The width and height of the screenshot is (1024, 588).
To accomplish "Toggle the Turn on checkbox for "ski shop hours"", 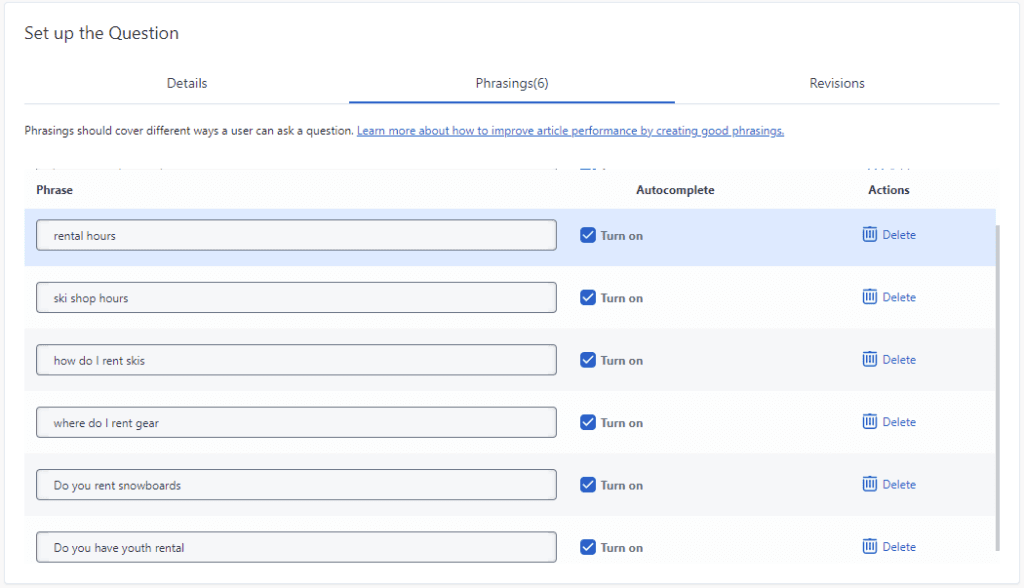I will 588,297.
